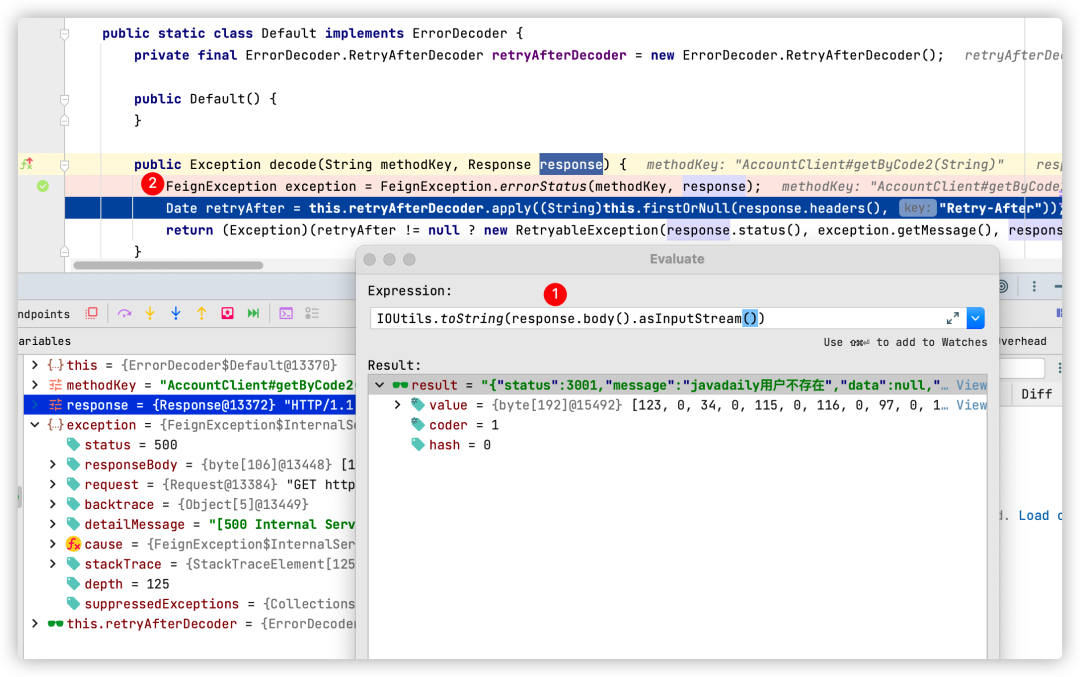This screenshot has height=677, width=1080.
Task: Click the Show Execution Point icon
Action: [91, 313]
